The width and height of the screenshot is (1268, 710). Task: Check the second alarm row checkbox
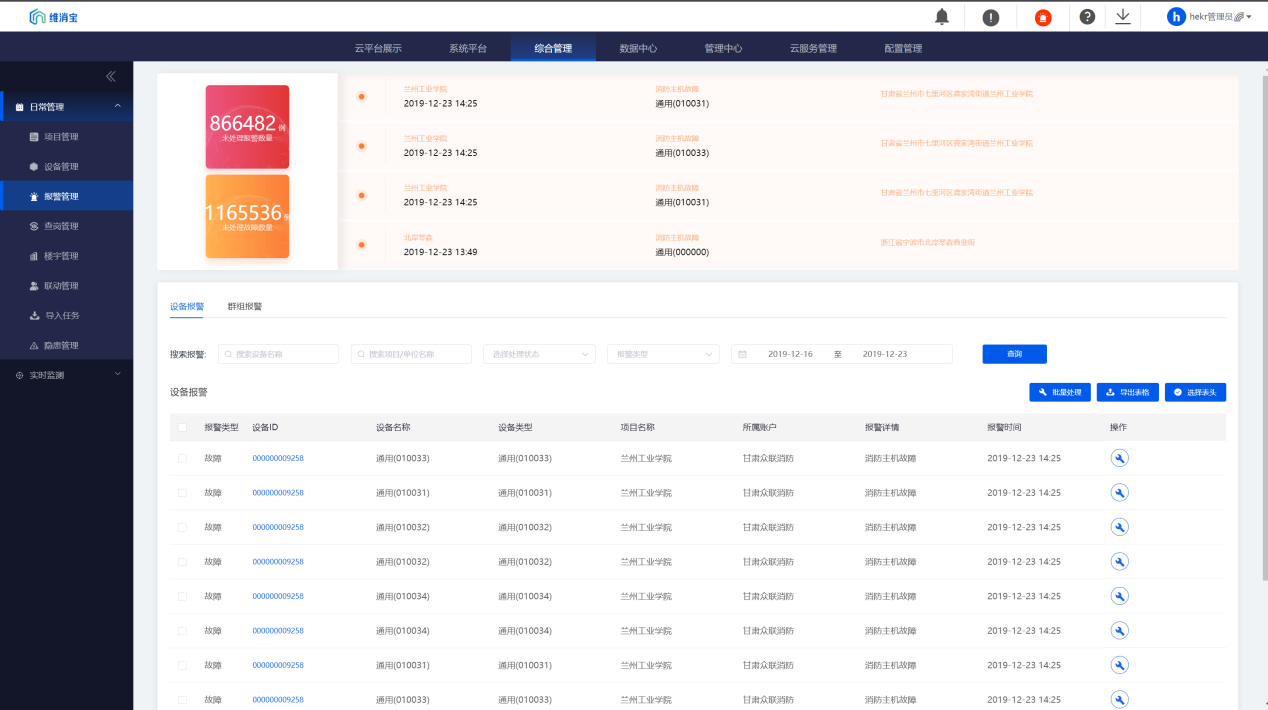click(x=182, y=493)
